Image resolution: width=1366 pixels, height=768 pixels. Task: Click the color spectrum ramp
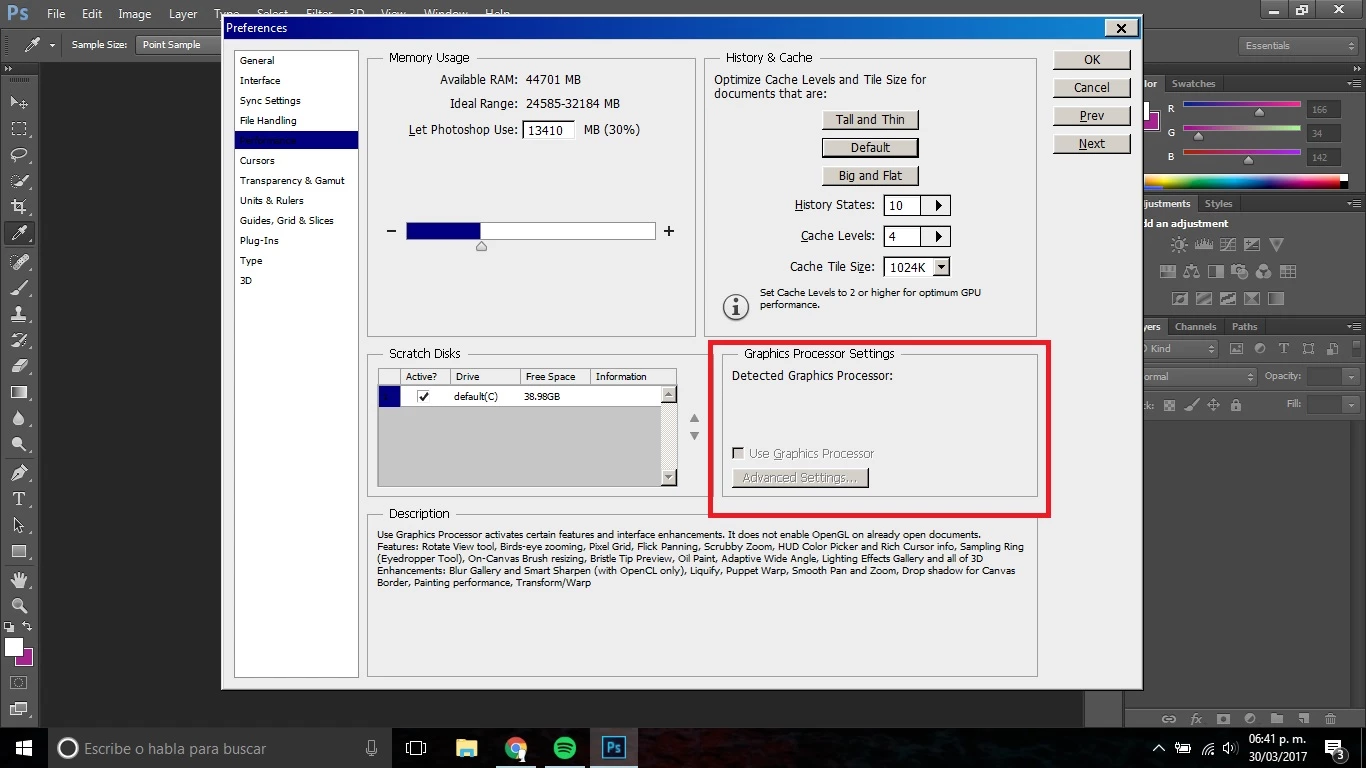(x=1246, y=182)
